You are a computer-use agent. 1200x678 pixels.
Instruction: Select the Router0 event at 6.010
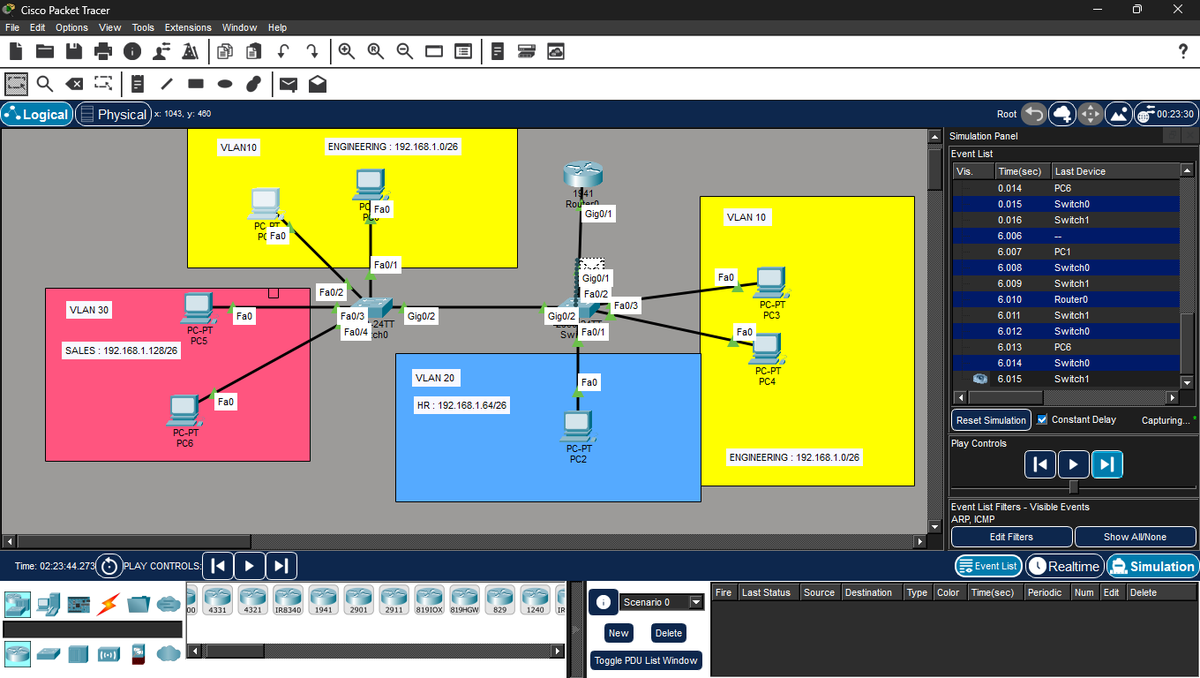tap(1066, 299)
